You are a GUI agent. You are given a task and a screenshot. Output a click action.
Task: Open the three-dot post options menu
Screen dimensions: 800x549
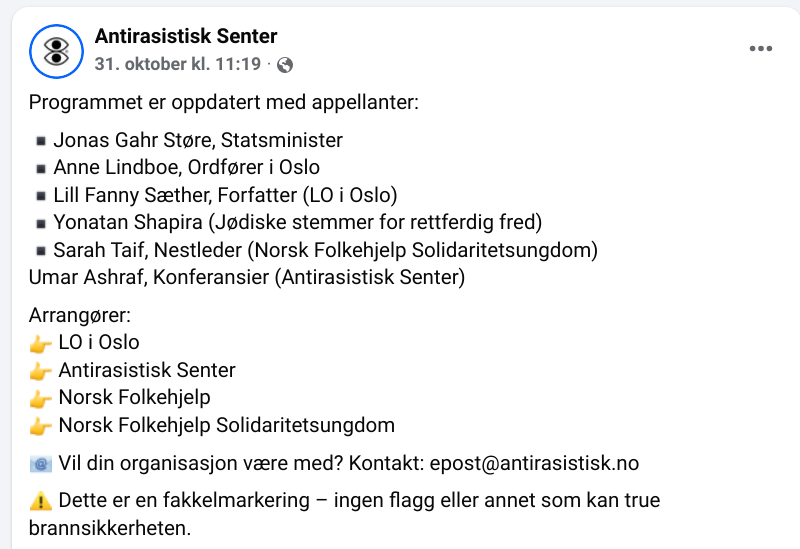point(761,48)
